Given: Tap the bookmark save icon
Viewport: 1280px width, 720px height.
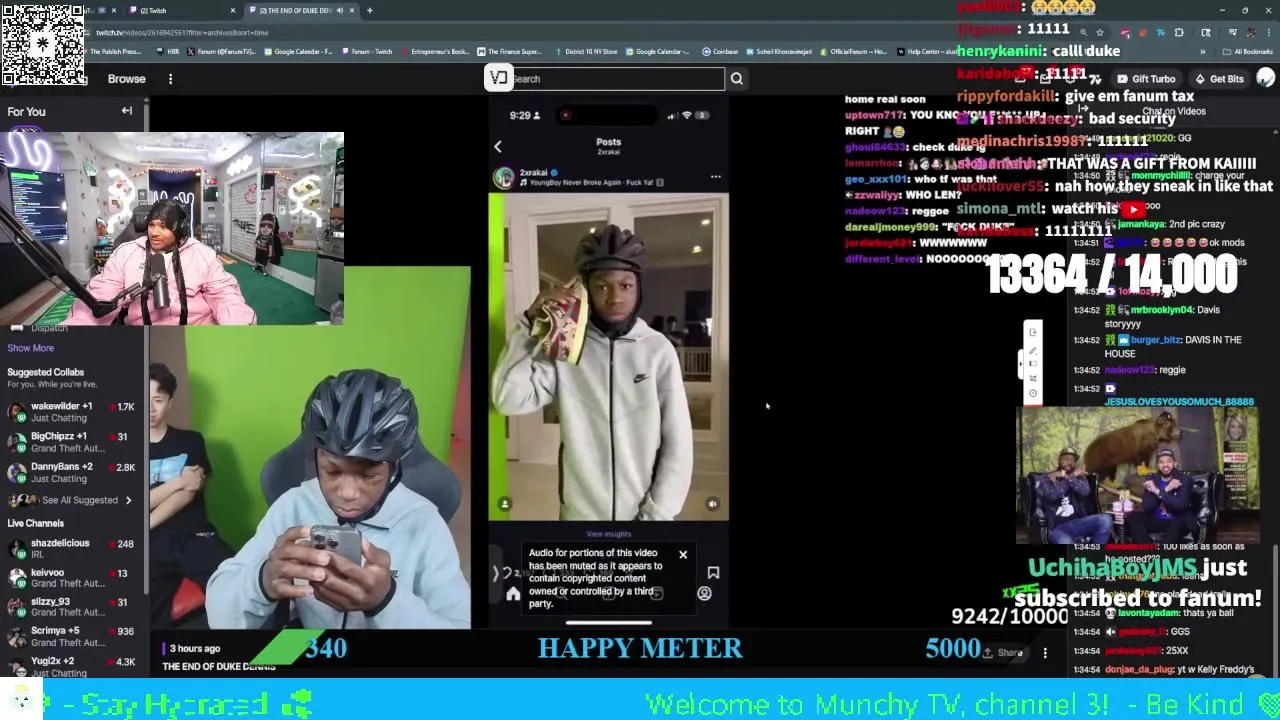Looking at the screenshot, I should (x=713, y=573).
